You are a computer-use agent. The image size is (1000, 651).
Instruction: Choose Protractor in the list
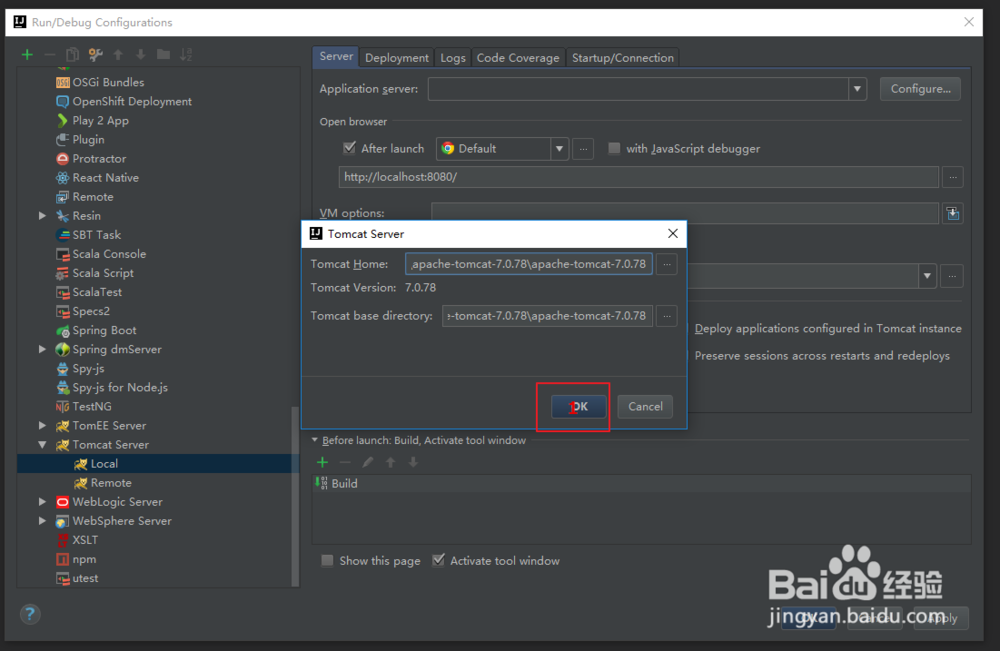[x=91, y=159]
